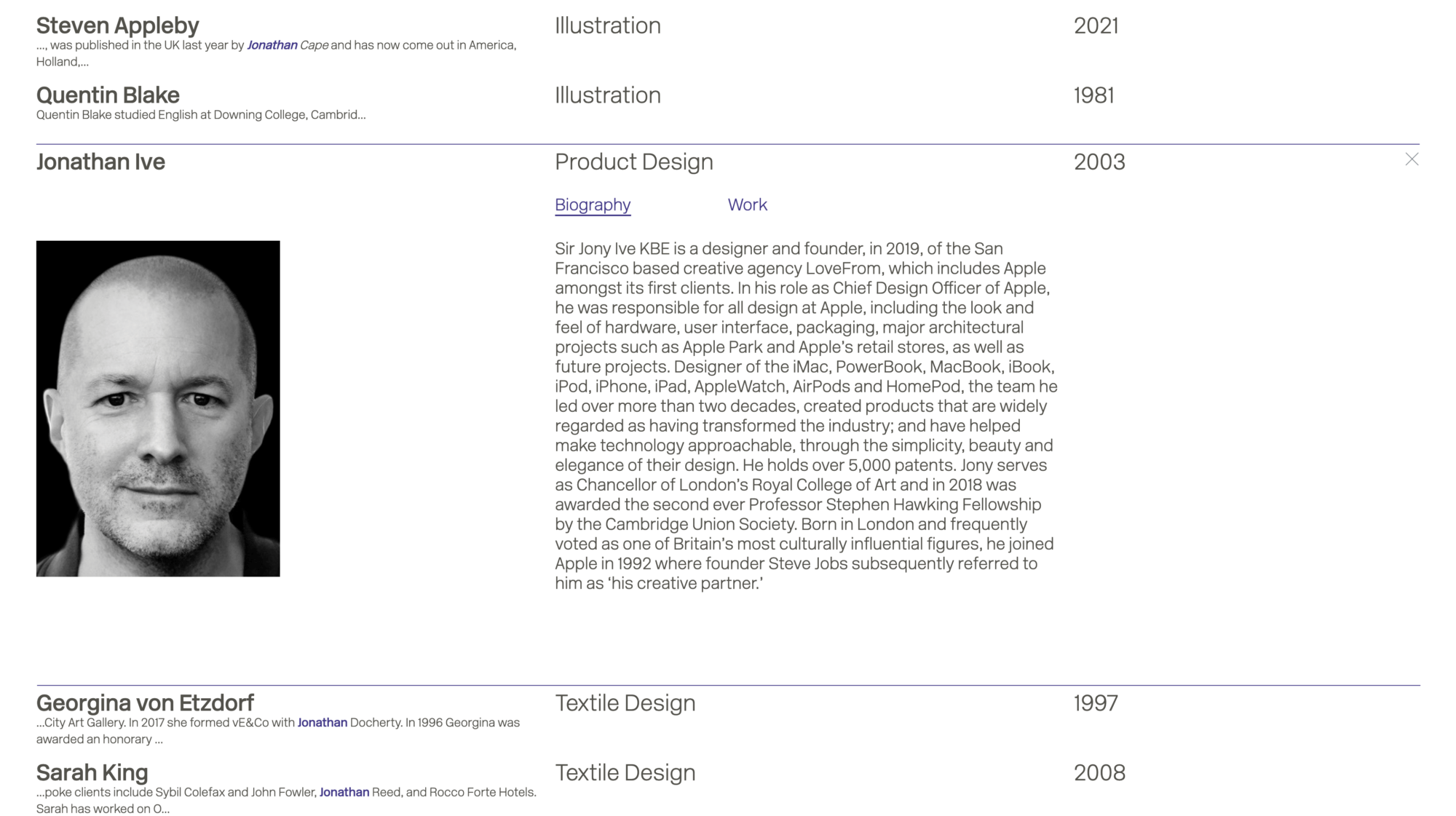Viewport: 1456px width, 816px height.
Task: Click Textile Design for Sarah King
Action: coord(625,773)
